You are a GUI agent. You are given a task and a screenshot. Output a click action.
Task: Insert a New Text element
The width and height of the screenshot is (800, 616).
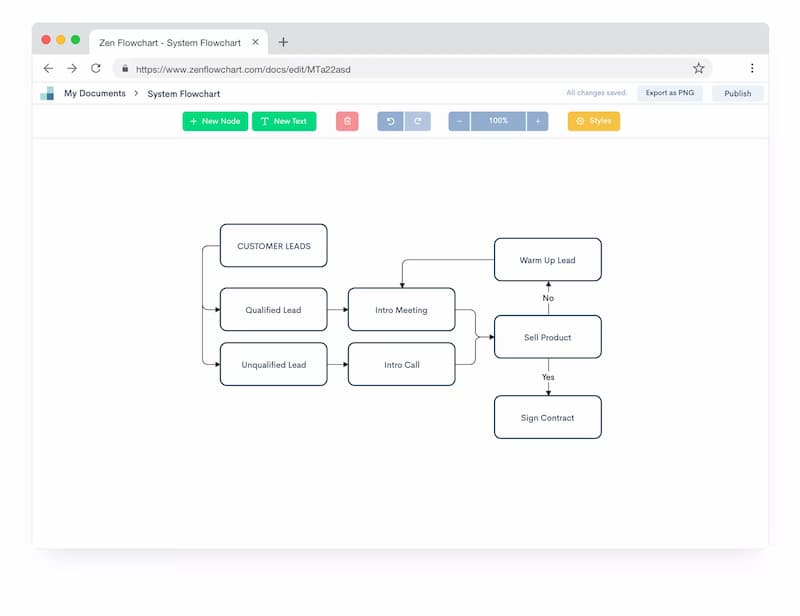(x=284, y=121)
